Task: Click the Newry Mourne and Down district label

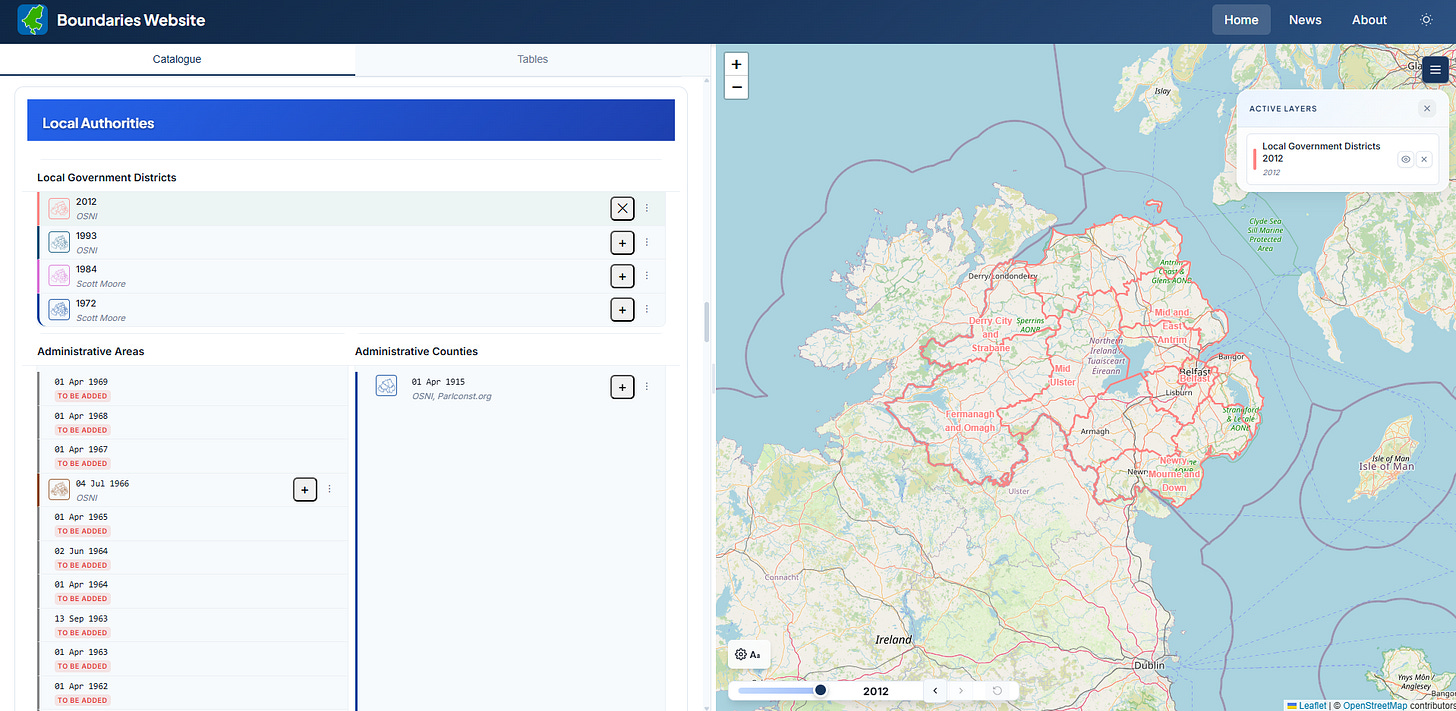Action: [1174, 474]
